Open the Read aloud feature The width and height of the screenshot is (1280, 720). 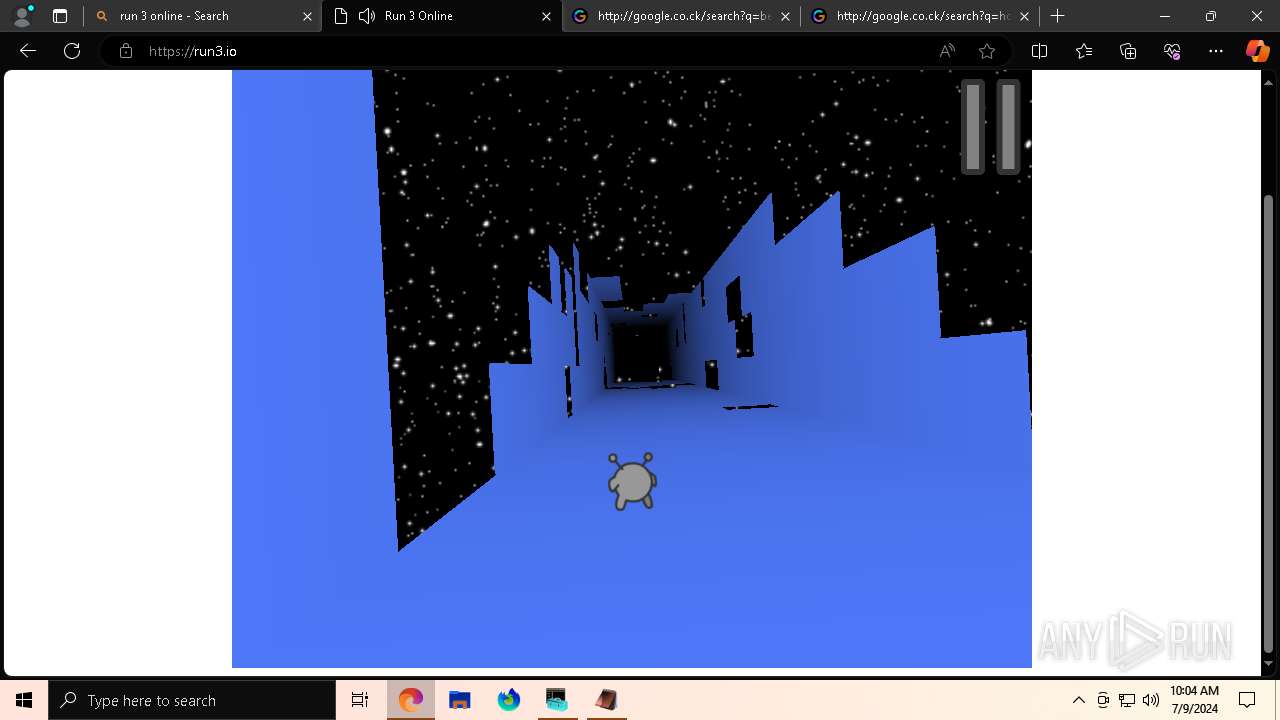[947, 51]
